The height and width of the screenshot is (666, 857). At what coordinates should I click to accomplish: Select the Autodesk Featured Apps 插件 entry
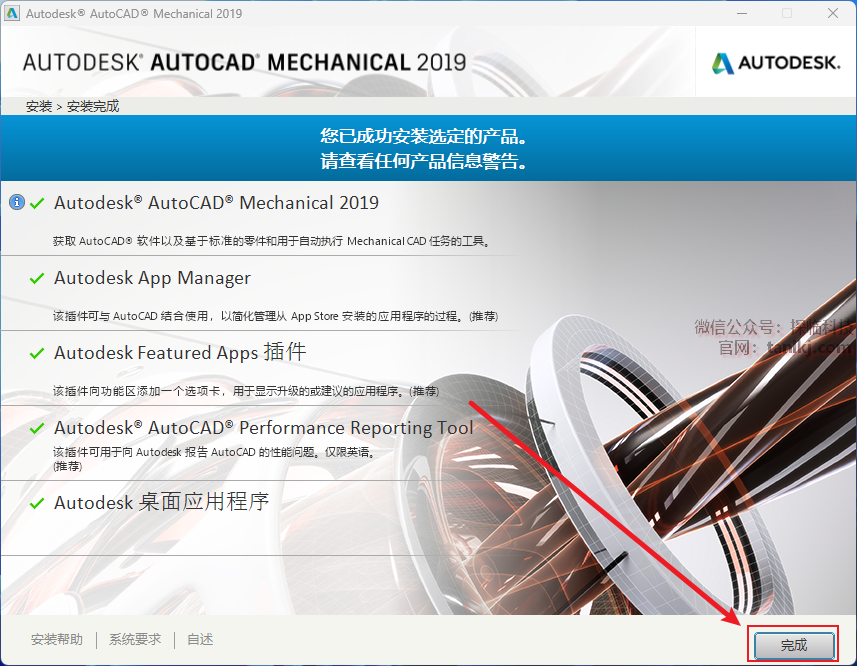coord(180,354)
